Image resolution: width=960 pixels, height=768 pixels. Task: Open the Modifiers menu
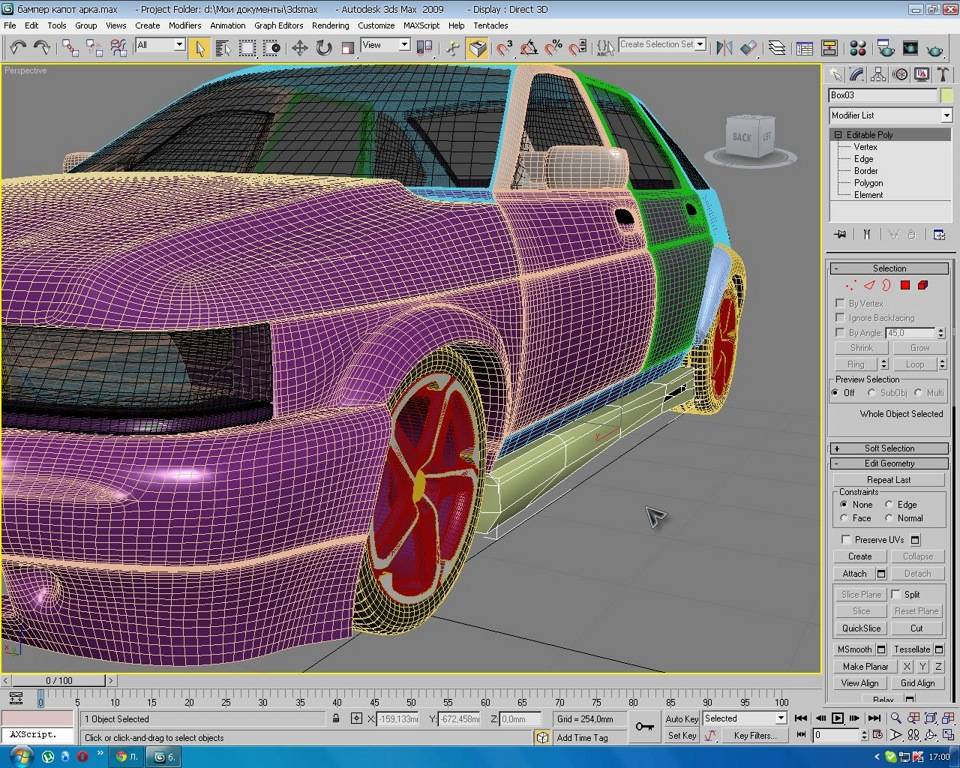pos(185,25)
